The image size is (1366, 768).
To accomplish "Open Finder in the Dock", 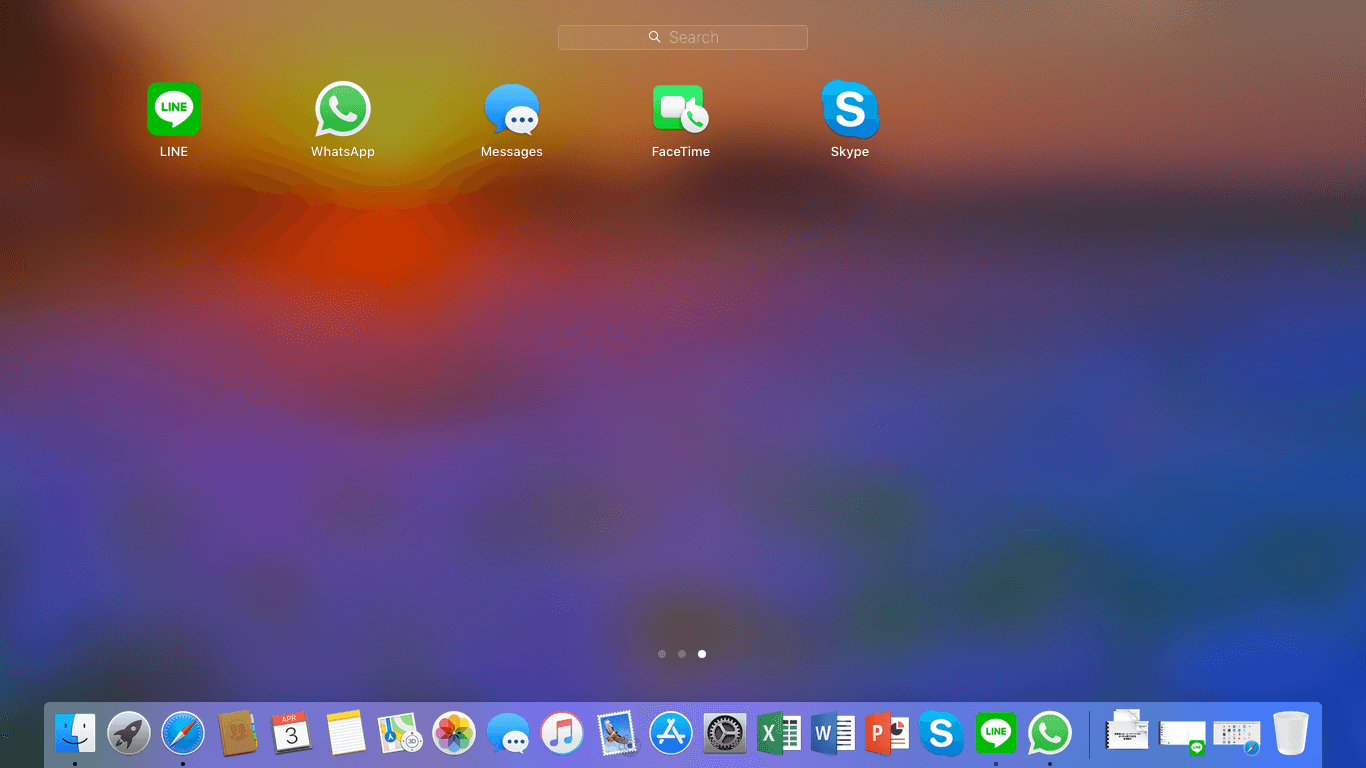I will (x=75, y=733).
